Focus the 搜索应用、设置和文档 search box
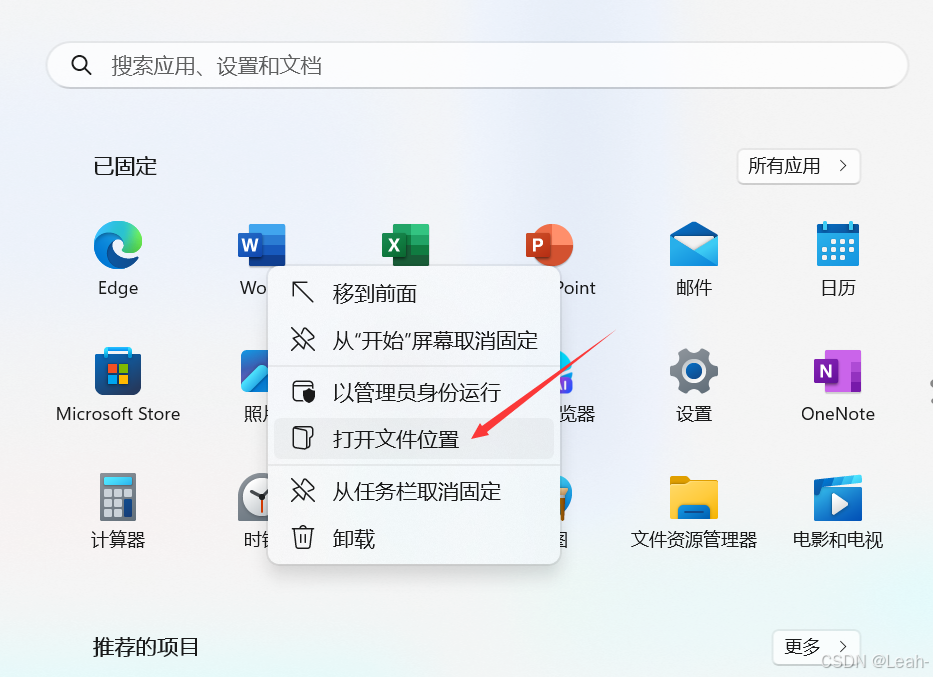Viewport: 933px width, 677px height. point(477,65)
